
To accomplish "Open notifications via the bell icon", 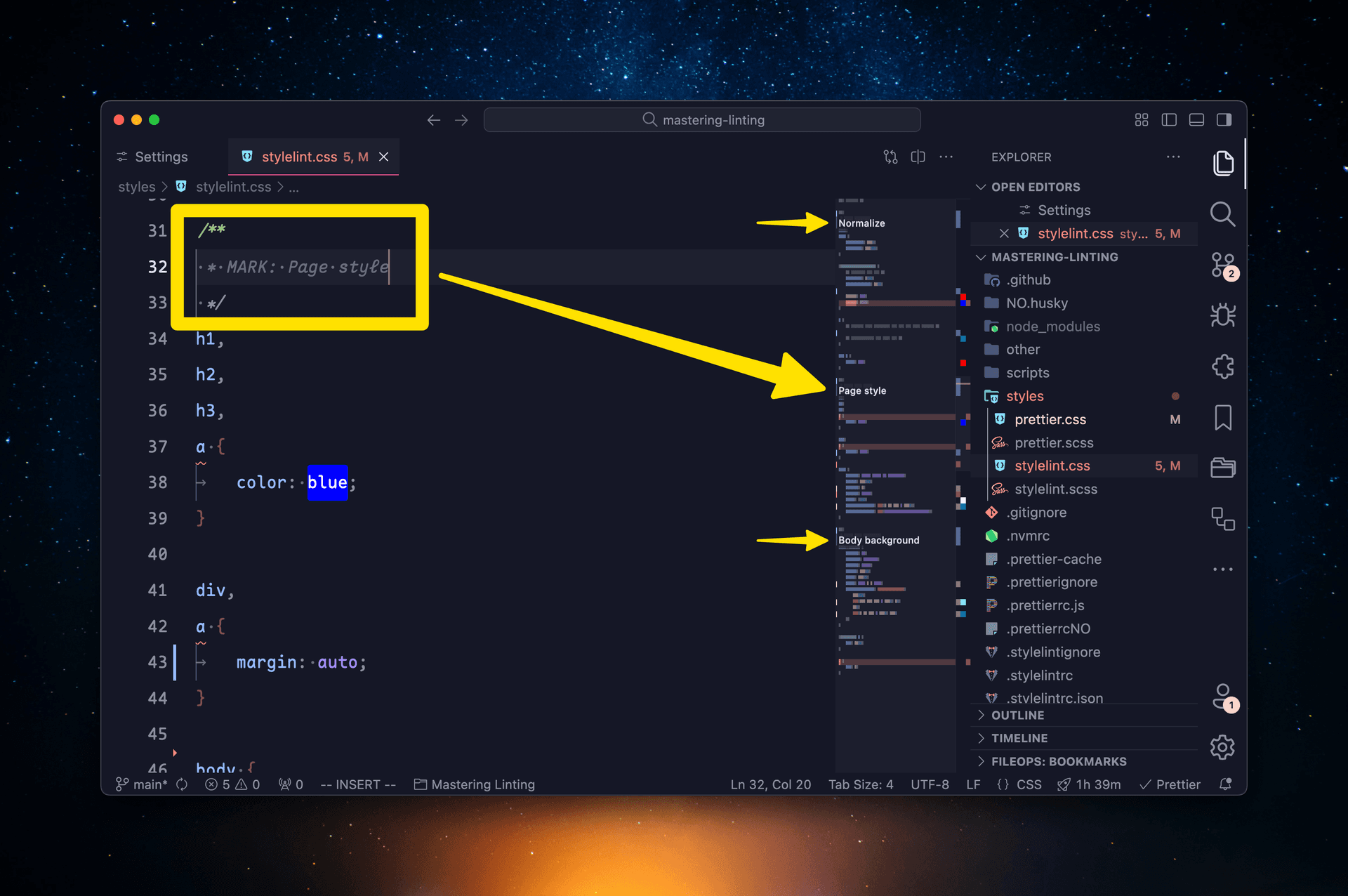I will pyautogui.click(x=1226, y=784).
